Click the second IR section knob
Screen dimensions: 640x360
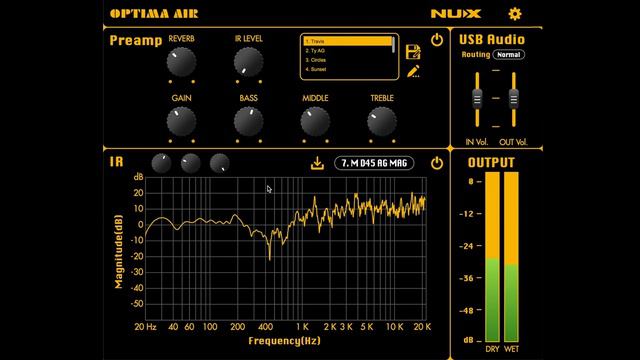point(190,163)
